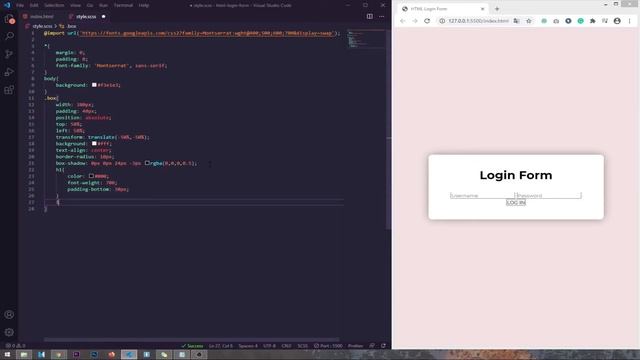
Task: Open the Edit menu
Action: coord(34,5)
